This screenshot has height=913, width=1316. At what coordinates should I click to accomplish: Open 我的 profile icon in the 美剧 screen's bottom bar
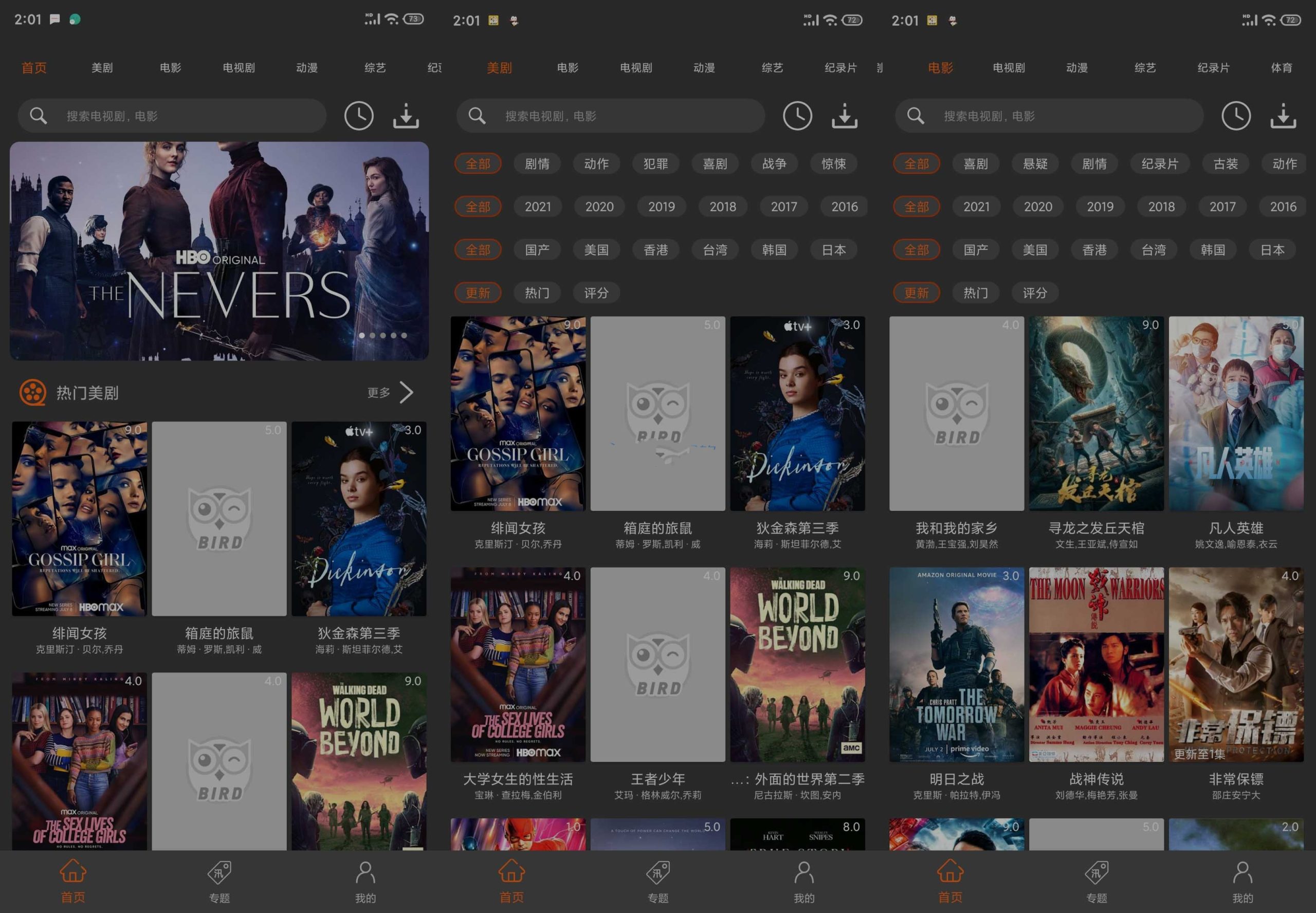(804, 872)
